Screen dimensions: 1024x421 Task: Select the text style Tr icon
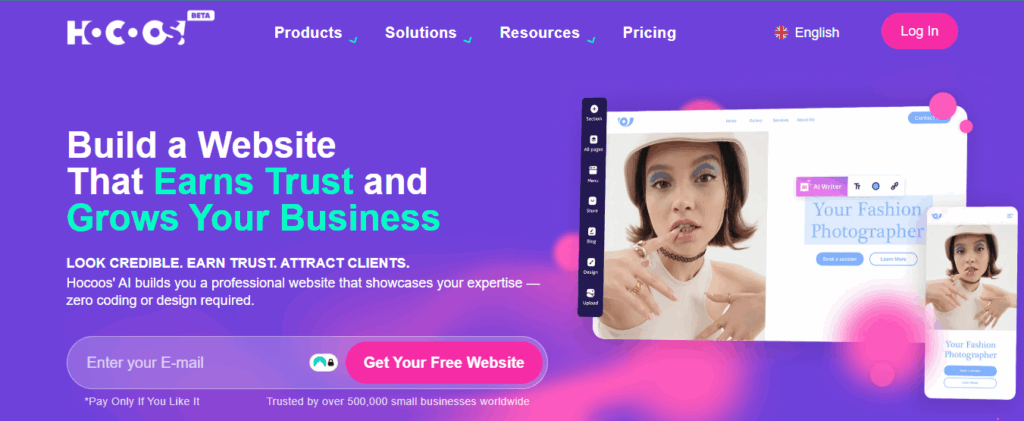[857, 186]
